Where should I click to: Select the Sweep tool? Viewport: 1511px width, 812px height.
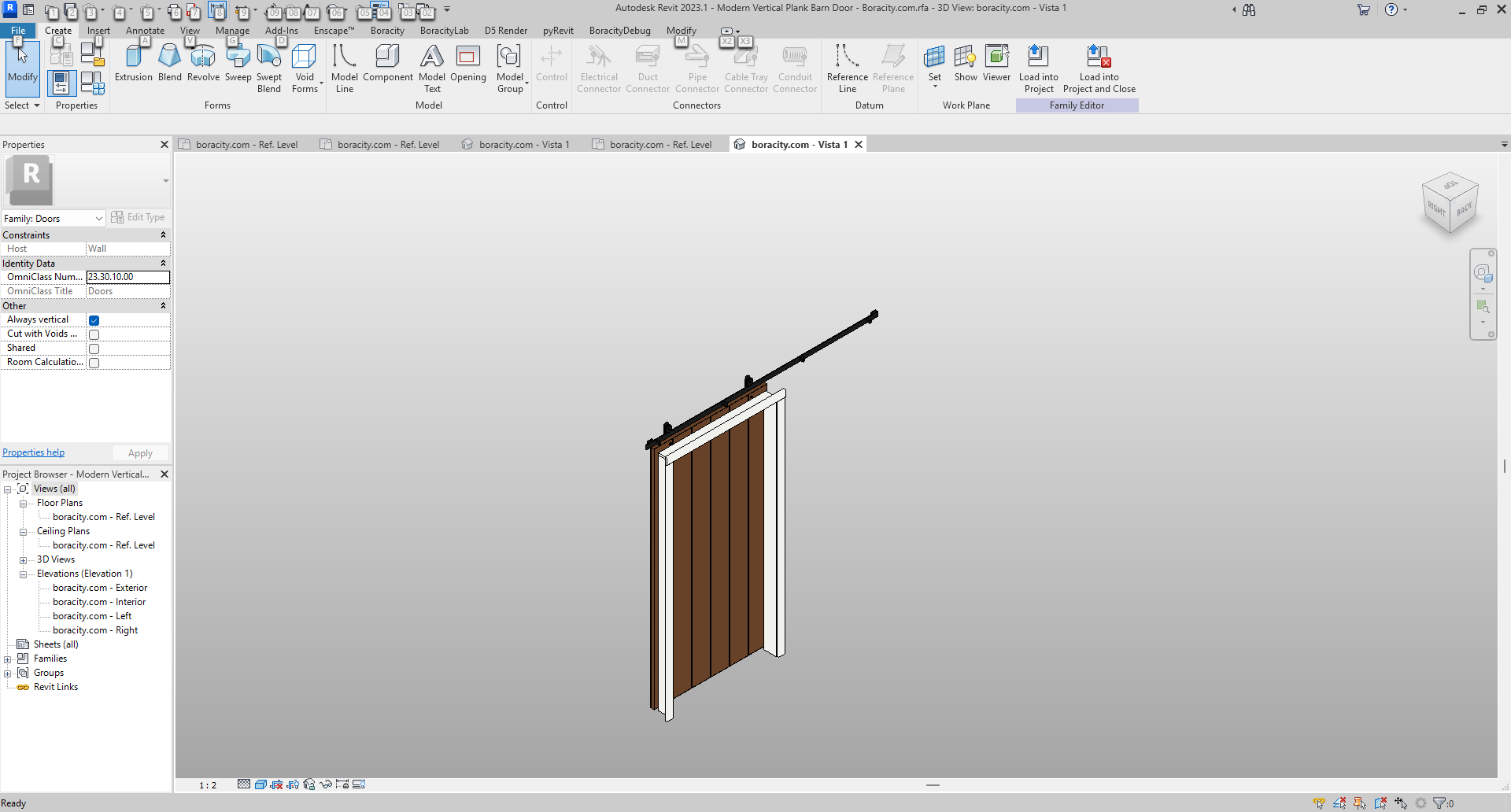[x=238, y=63]
